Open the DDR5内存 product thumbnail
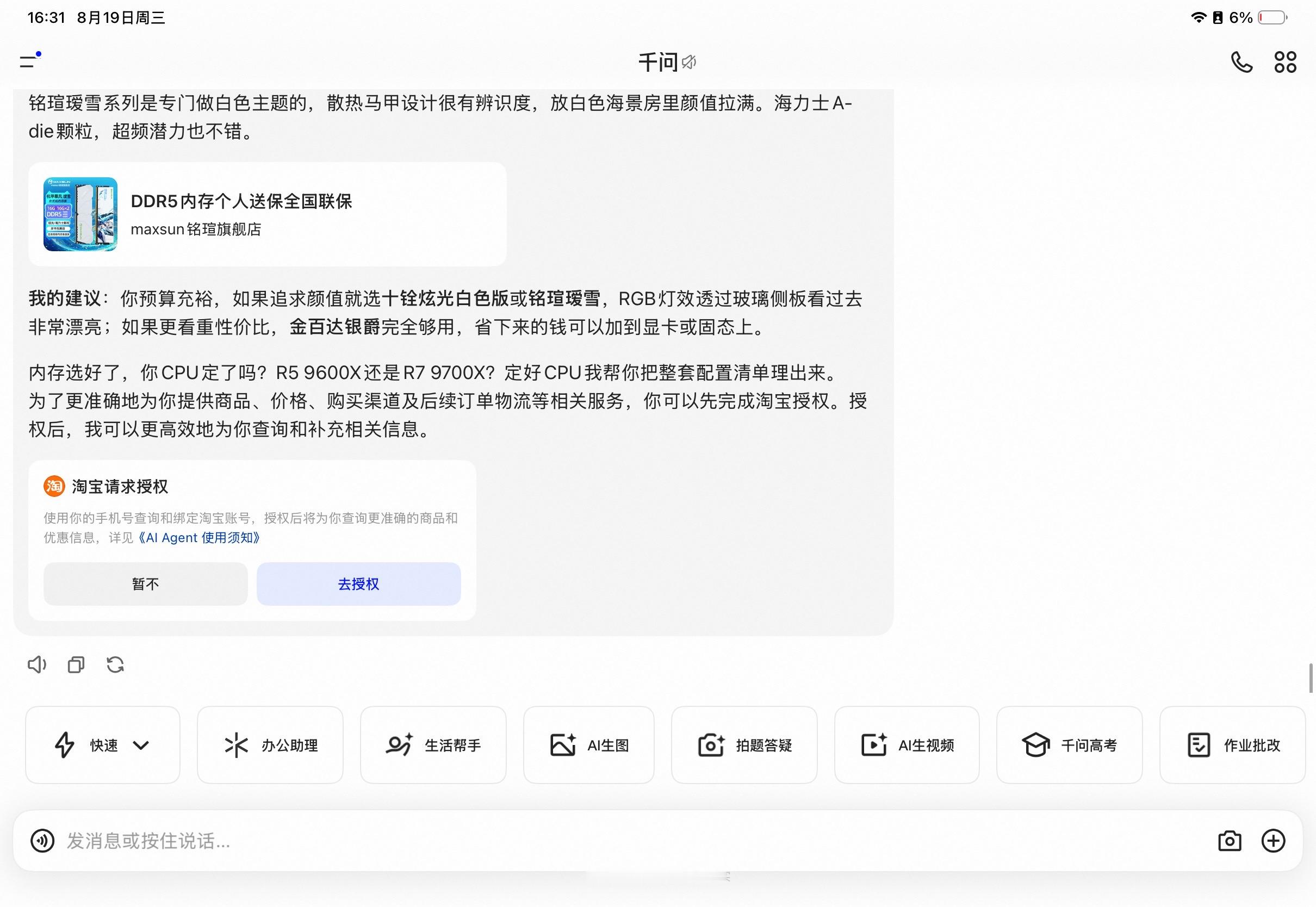This screenshot has width=1316, height=907. [x=80, y=214]
